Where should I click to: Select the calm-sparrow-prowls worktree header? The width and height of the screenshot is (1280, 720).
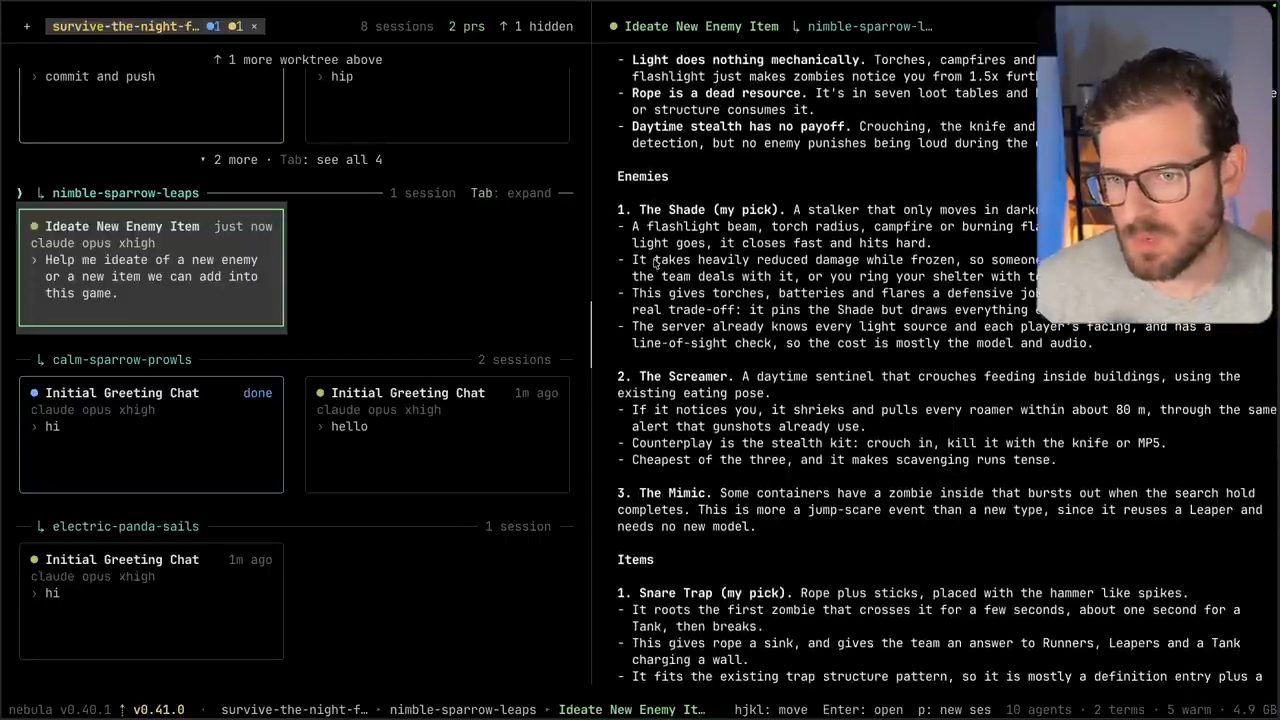point(121,360)
